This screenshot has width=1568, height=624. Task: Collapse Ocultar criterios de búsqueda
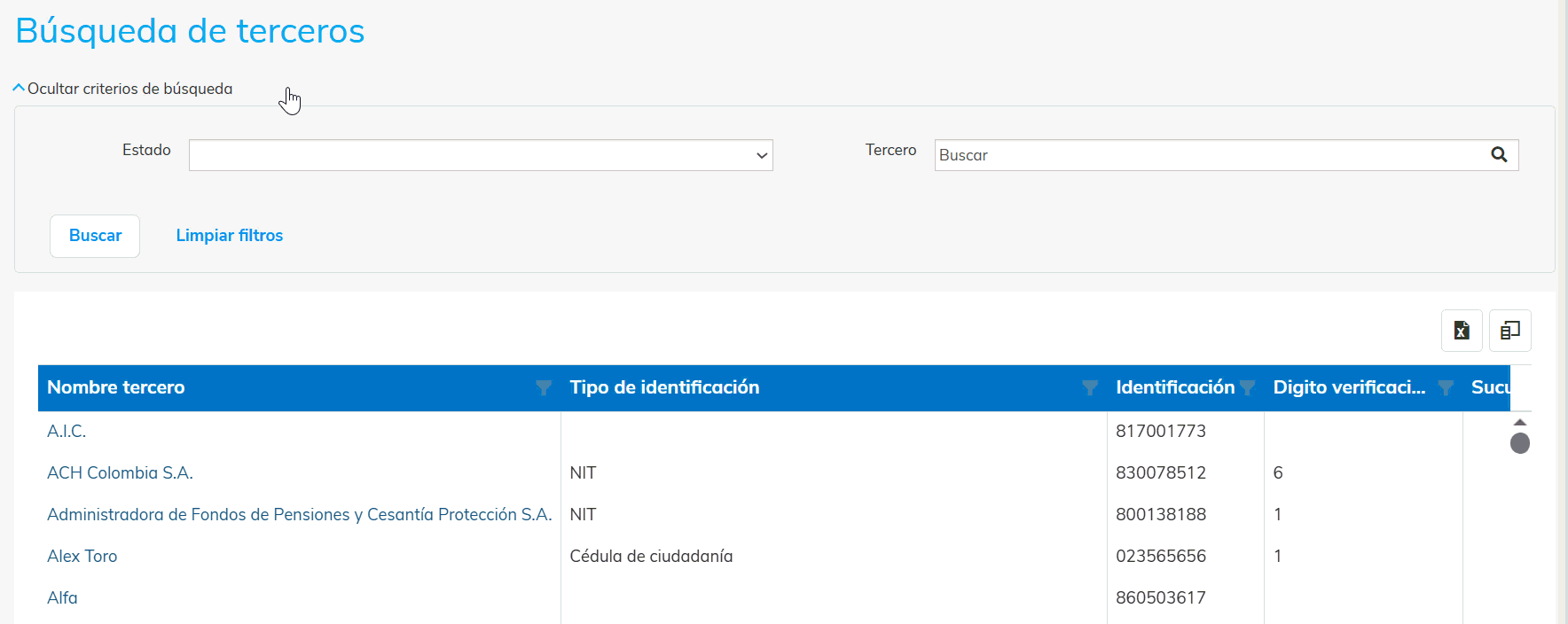122,89
